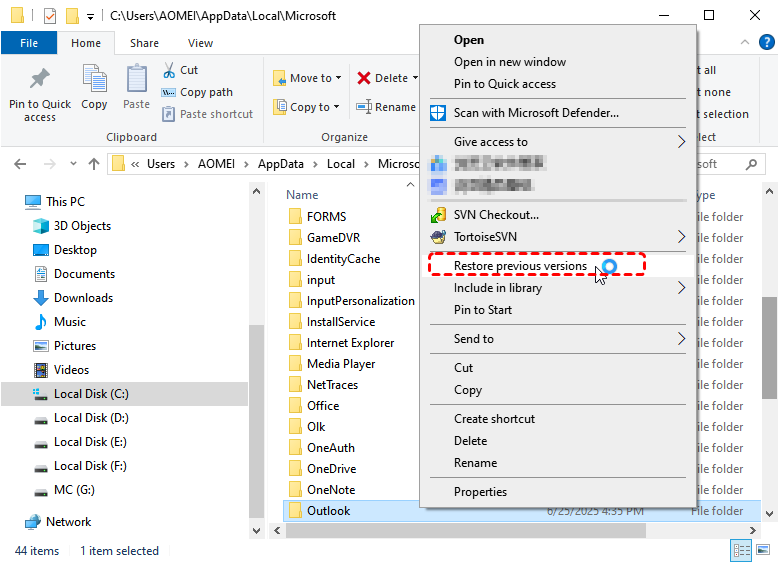This screenshot has width=779, height=563.
Task: Open 3D Objects in navigation pane
Action: [72, 226]
